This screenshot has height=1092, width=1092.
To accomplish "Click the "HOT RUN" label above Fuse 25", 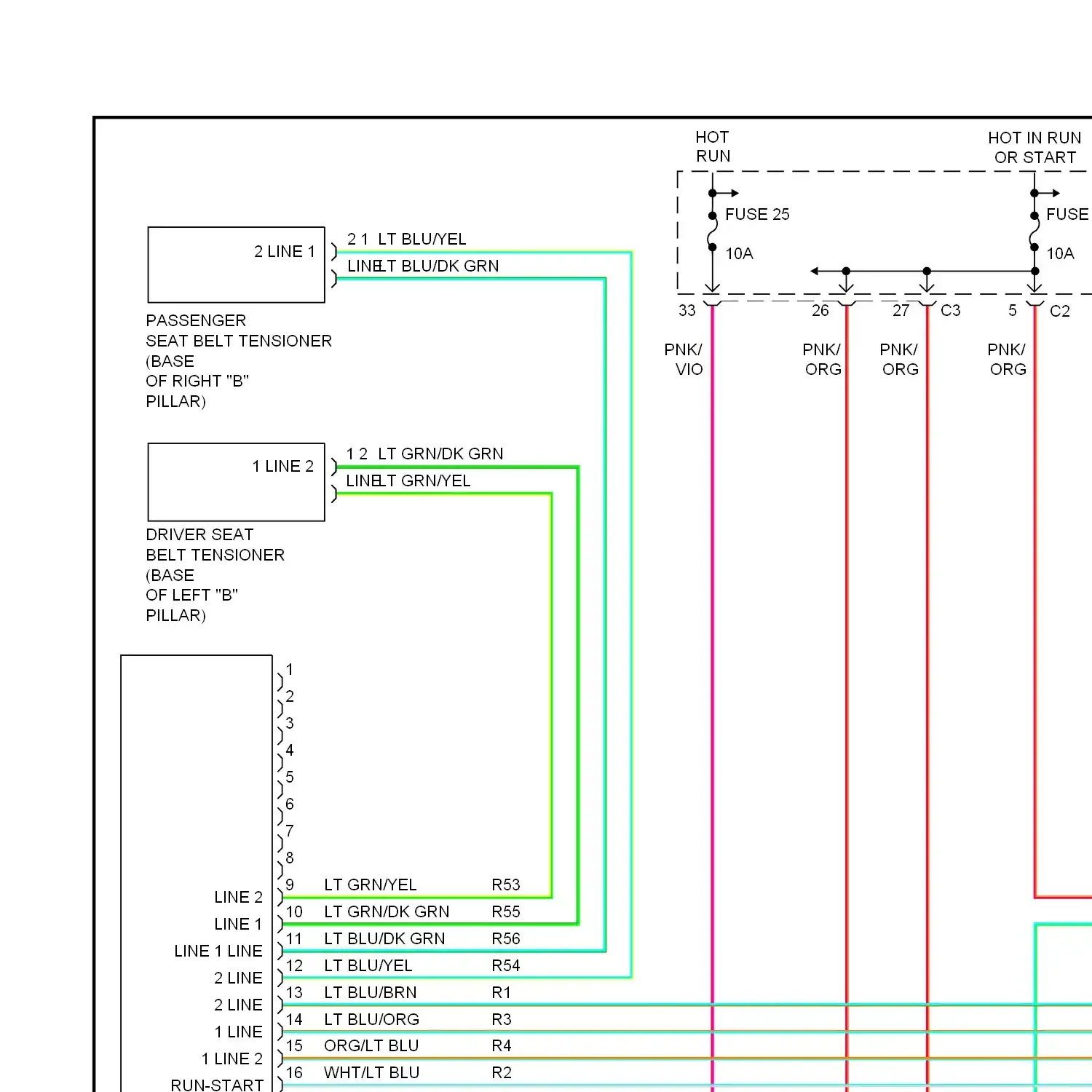I will coord(713,146).
